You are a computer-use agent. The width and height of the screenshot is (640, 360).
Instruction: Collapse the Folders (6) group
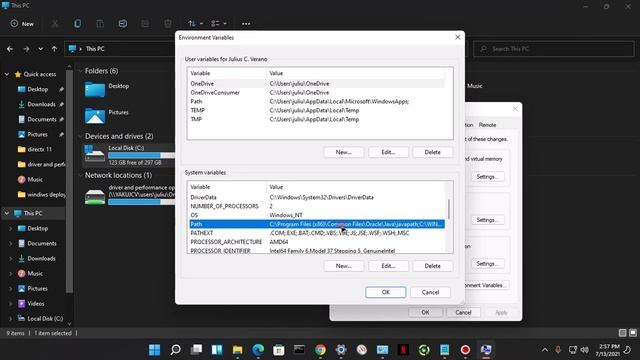[80, 71]
